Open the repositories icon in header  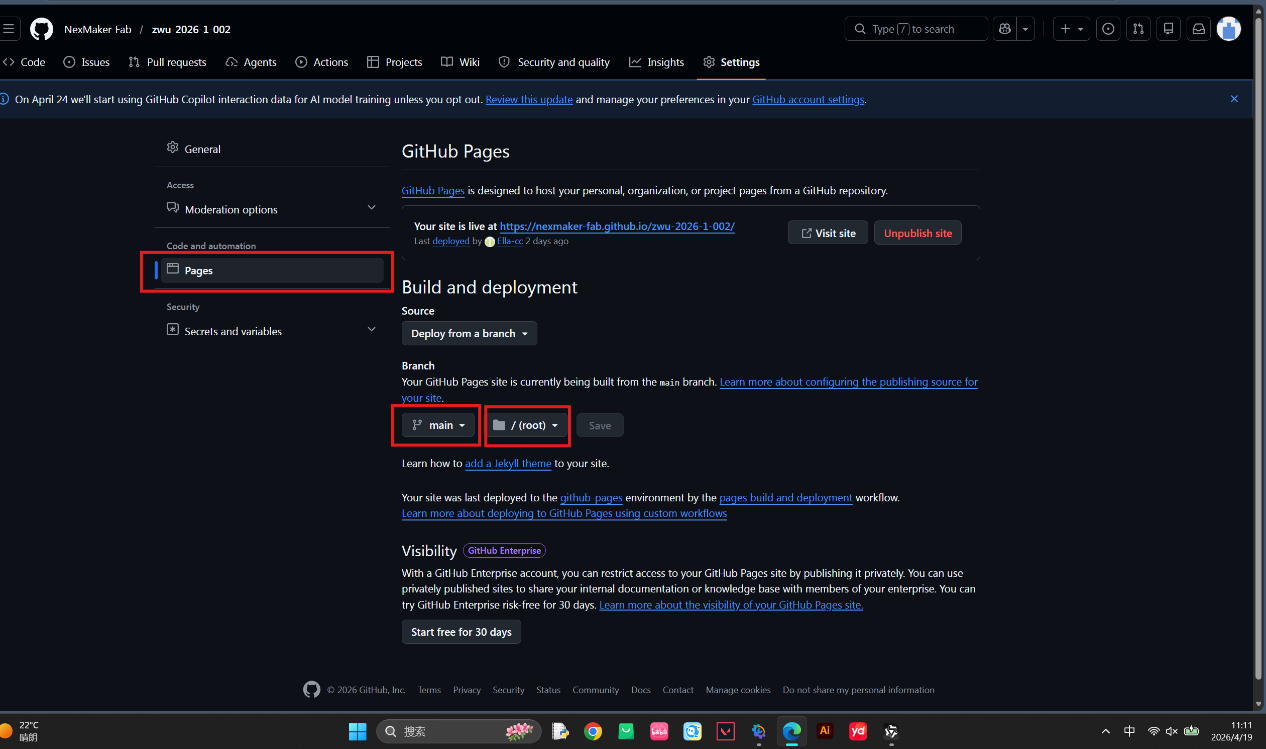coord(1168,29)
